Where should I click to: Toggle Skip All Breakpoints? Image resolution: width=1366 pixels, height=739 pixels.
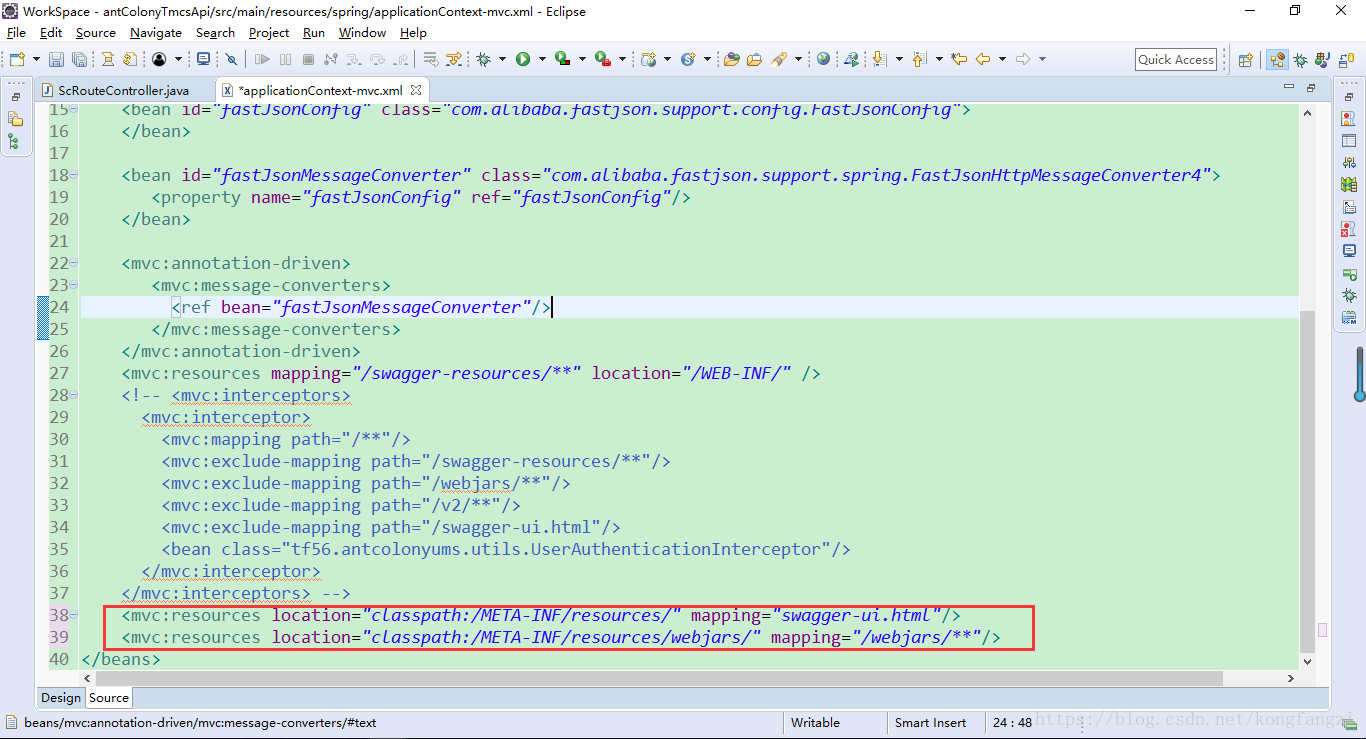click(x=230, y=59)
